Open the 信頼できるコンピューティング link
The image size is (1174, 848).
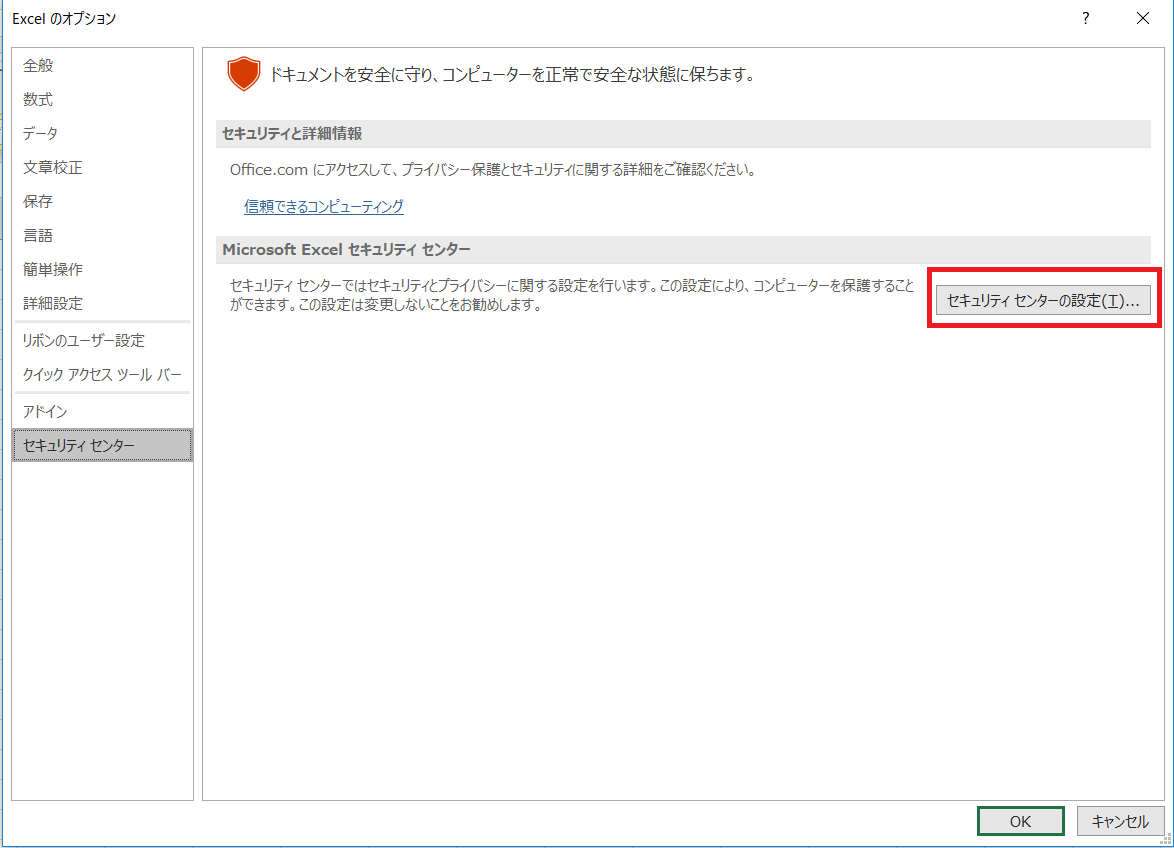pos(323,206)
